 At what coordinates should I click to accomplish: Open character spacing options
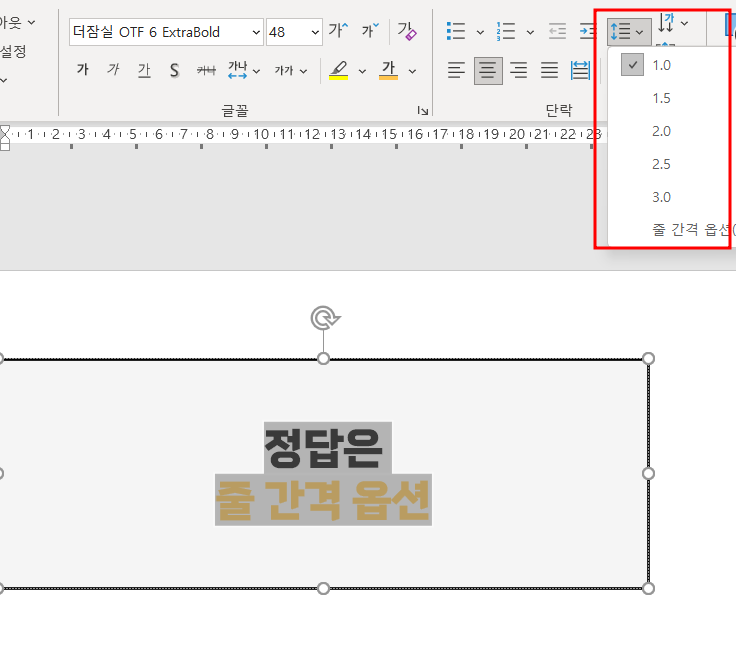238,70
